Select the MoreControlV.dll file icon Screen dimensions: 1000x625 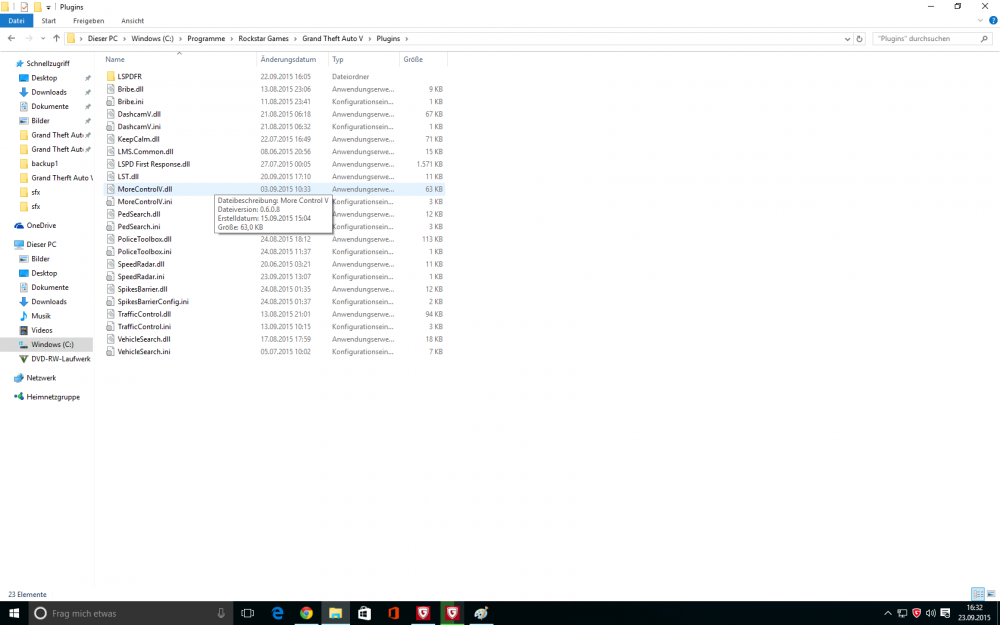pos(110,189)
